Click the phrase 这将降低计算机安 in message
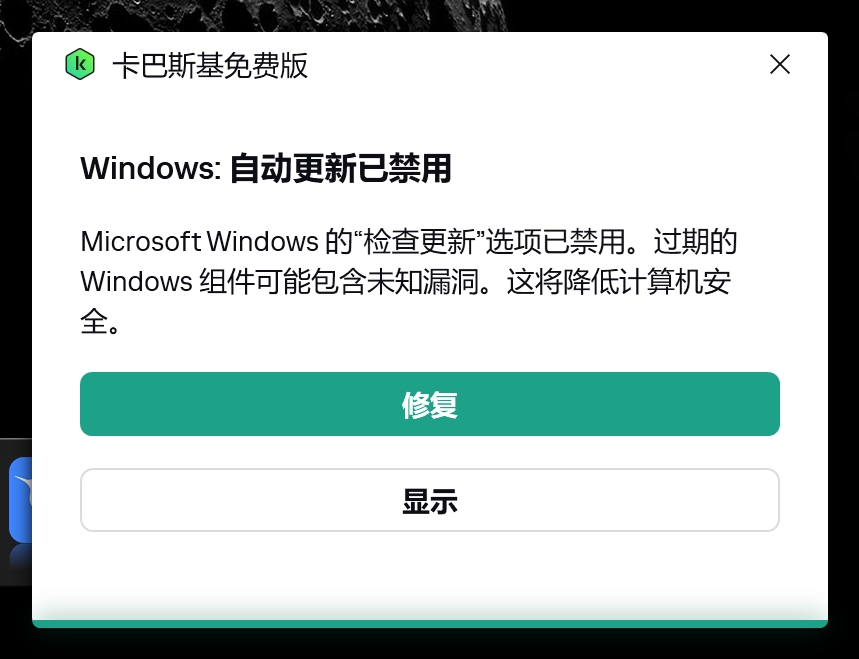 [619, 282]
